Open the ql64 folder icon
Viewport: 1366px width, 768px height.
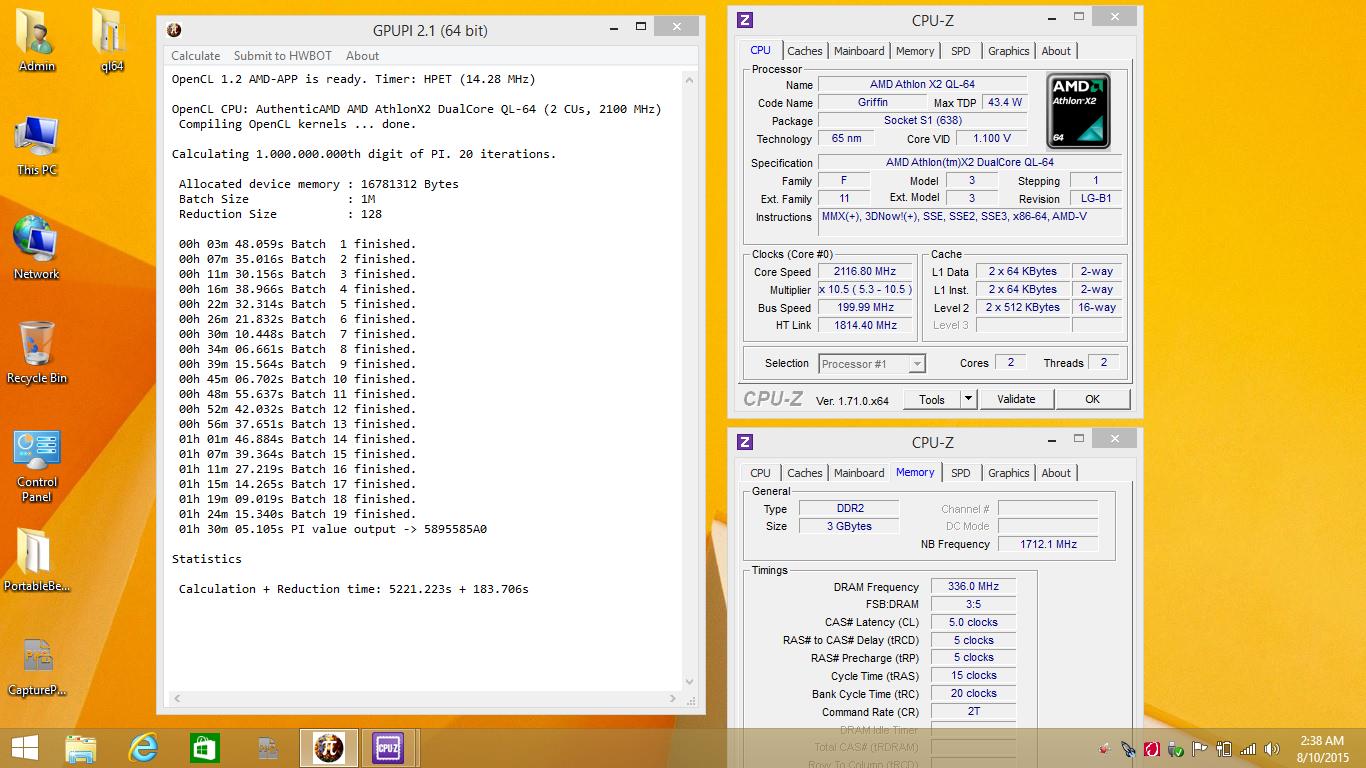click(x=110, y=40)
